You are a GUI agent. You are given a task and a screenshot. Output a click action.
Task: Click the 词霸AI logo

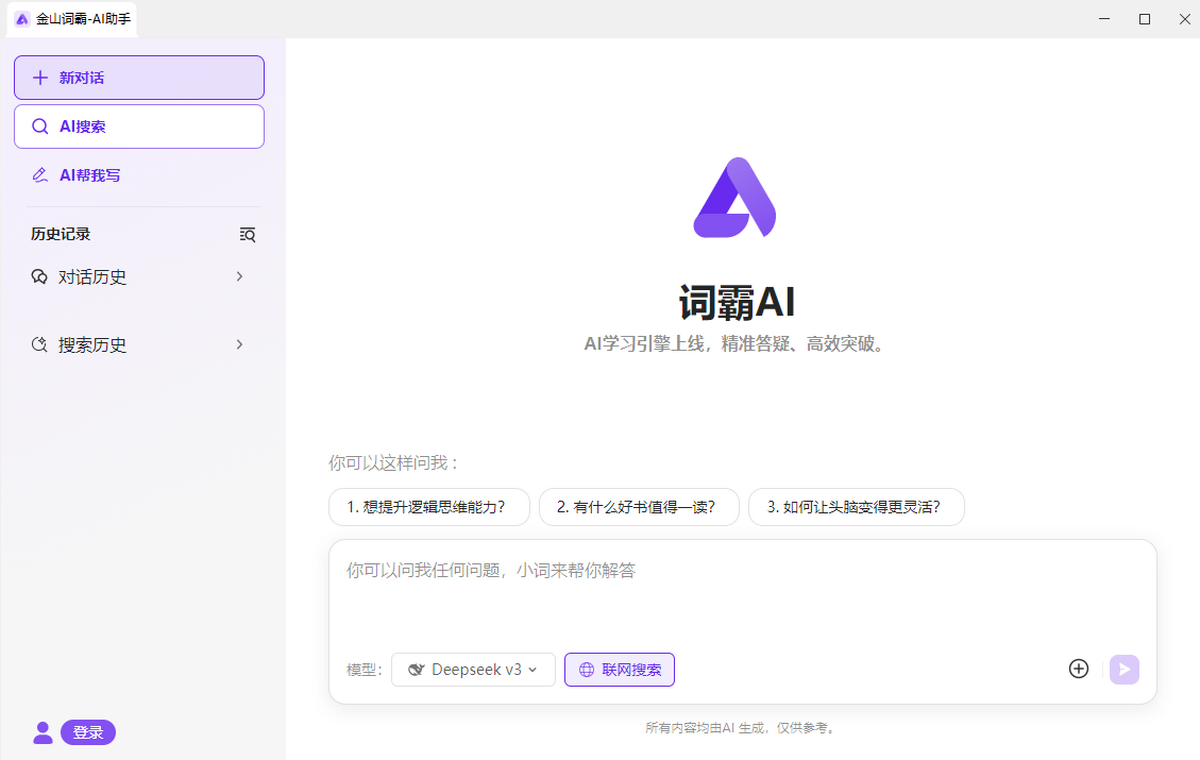[x=735, y=198]
